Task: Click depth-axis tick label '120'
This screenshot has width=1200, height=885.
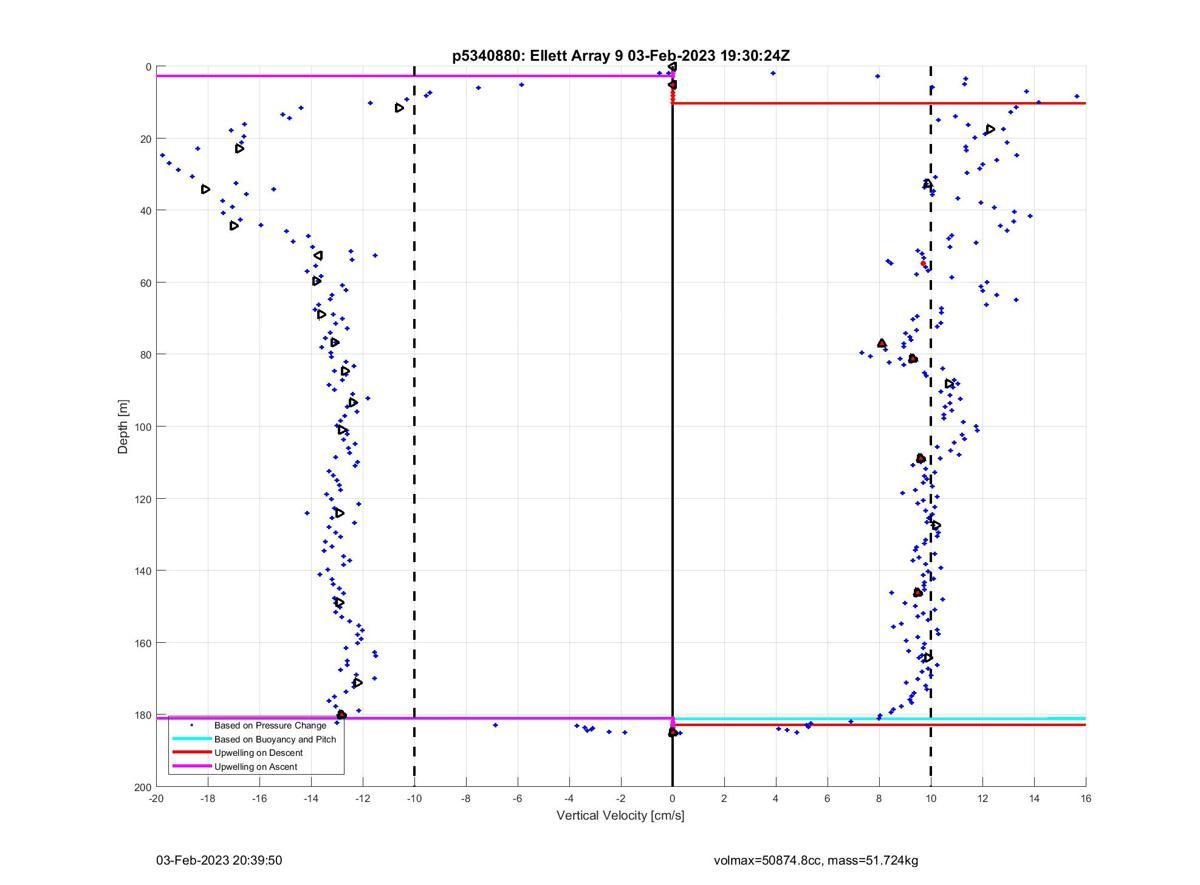Action: [x=142, y=499]
